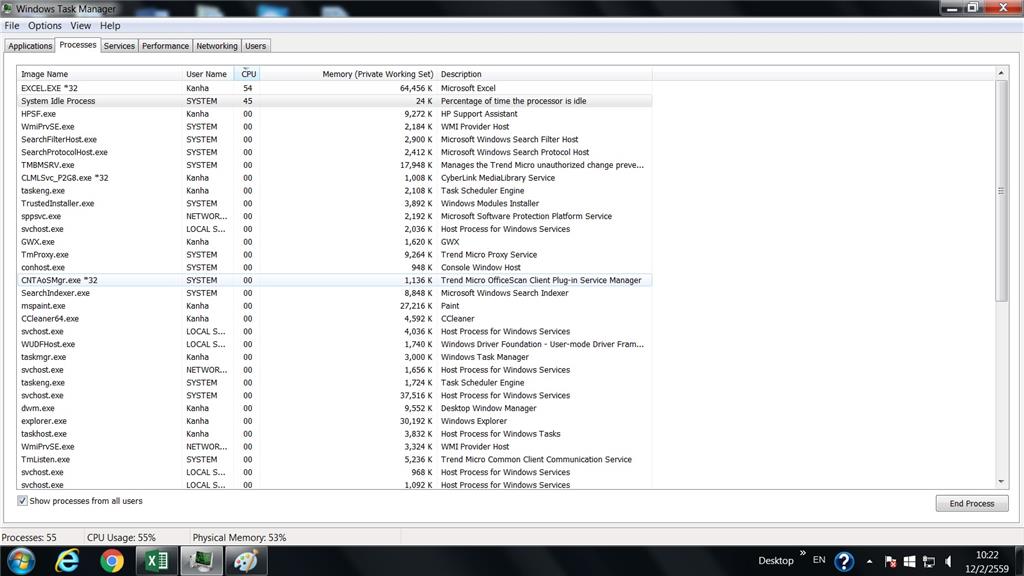
Task: Select taskhost.exe process
Action: pyautogui.click(x=334, y=434)
